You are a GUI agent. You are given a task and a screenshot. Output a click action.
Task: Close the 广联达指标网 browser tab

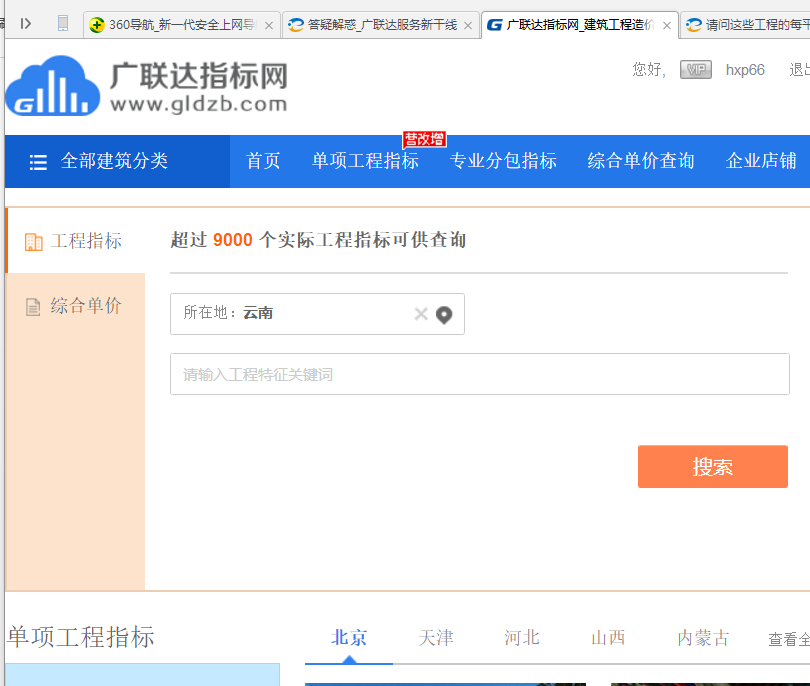point(667,25)
